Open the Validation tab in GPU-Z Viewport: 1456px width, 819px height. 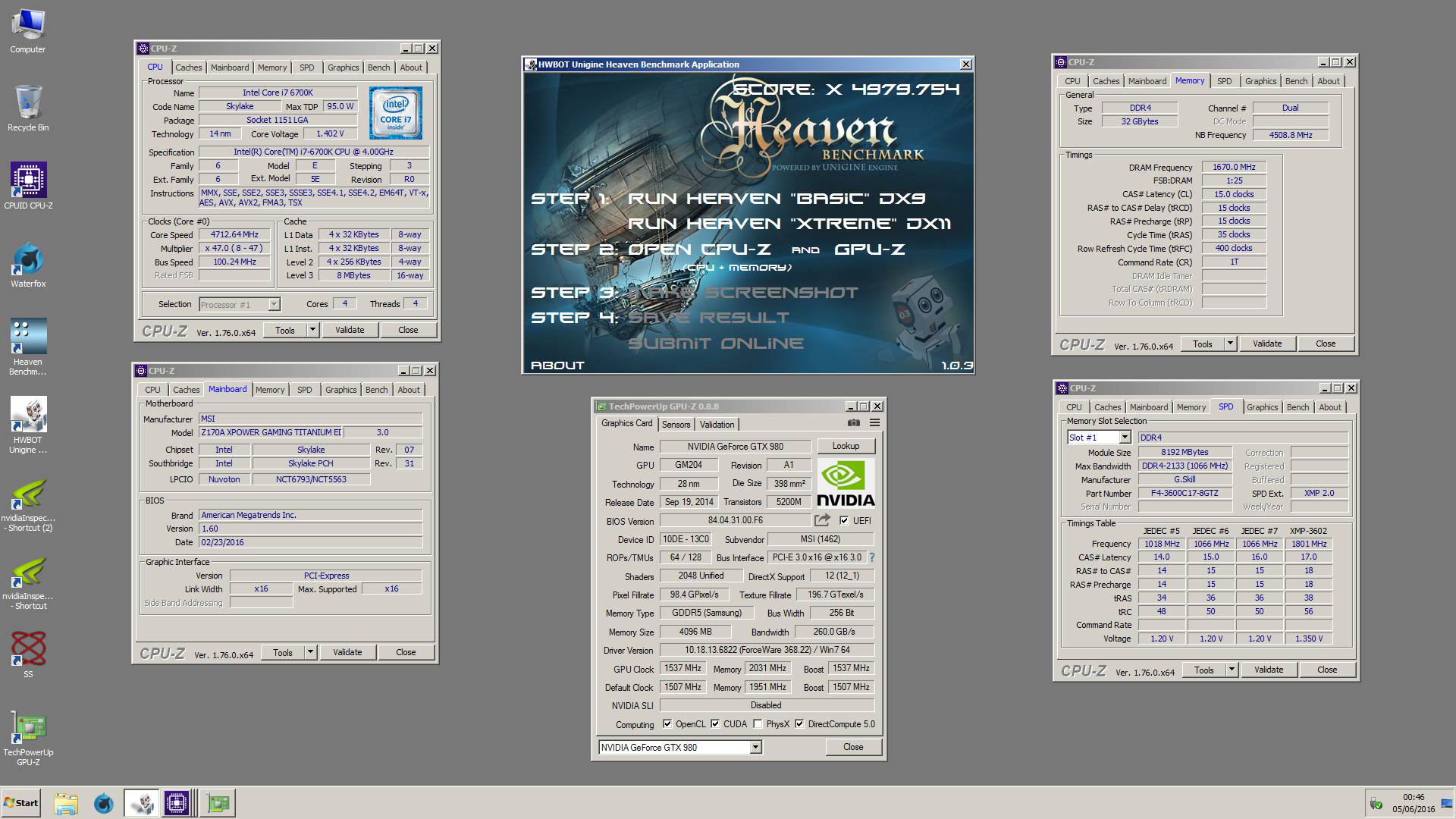[717, 425]
